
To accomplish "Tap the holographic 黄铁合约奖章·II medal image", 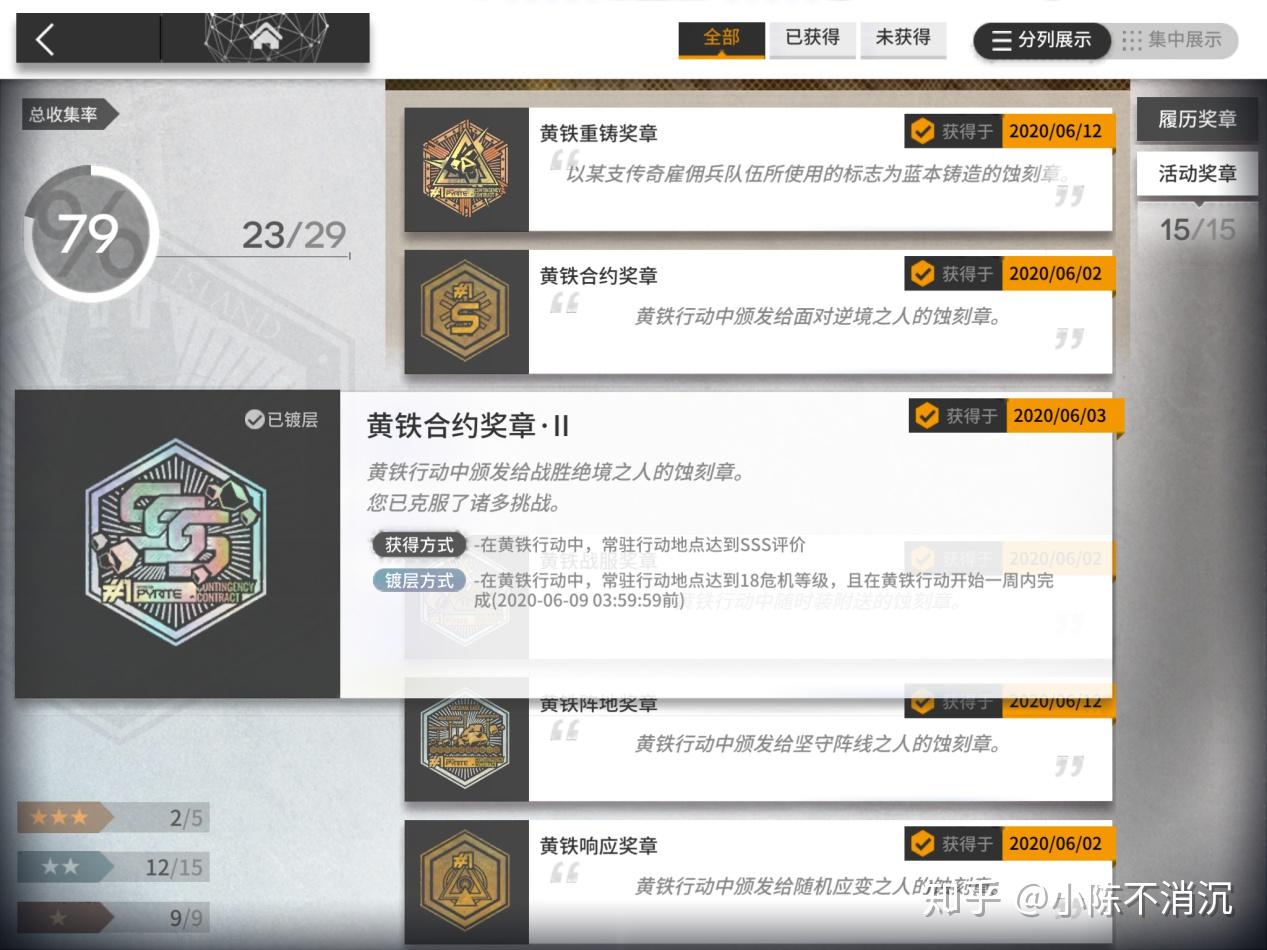I will (x=177, y=541).
